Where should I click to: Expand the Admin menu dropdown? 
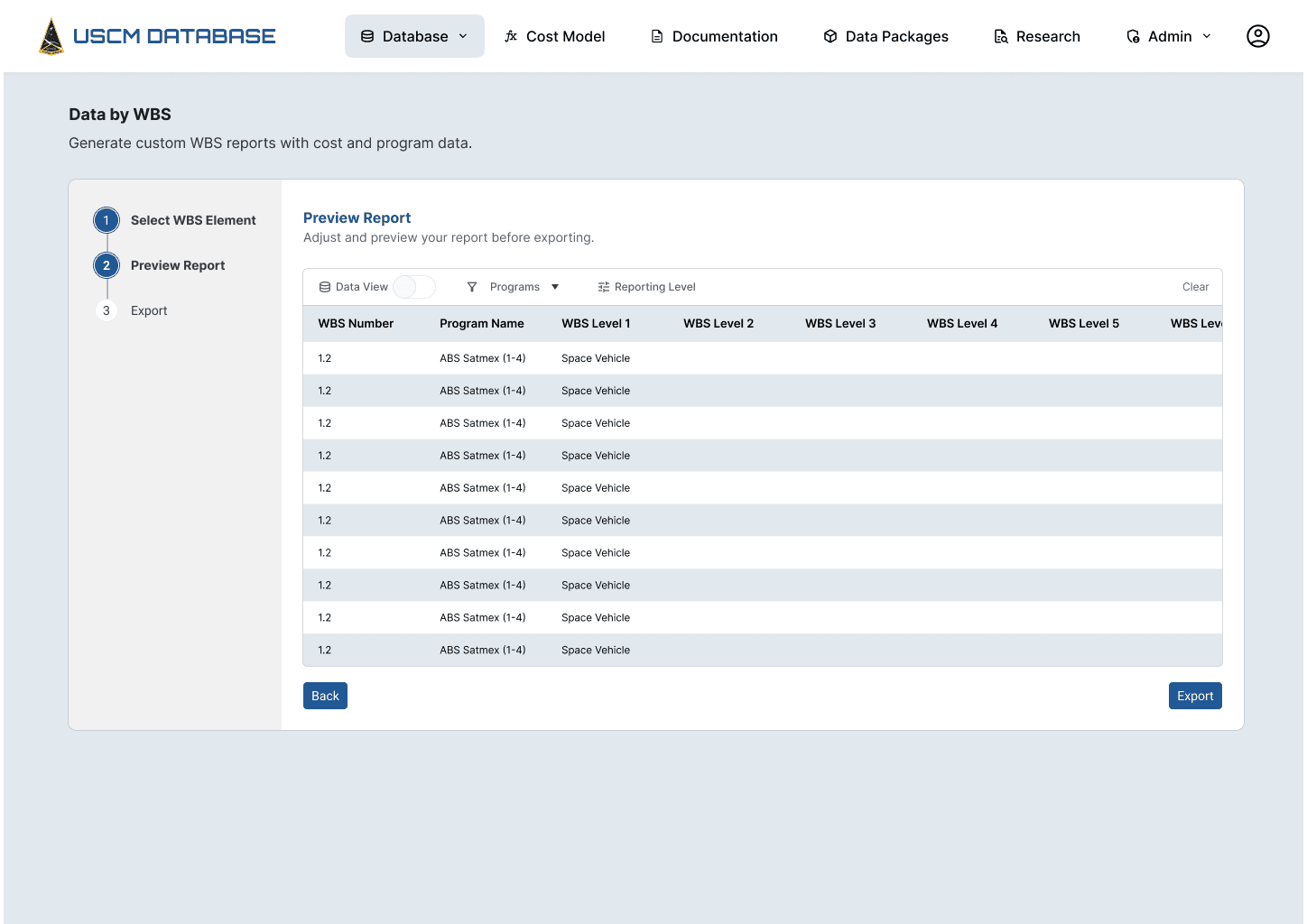click(x=1169, y=36)
